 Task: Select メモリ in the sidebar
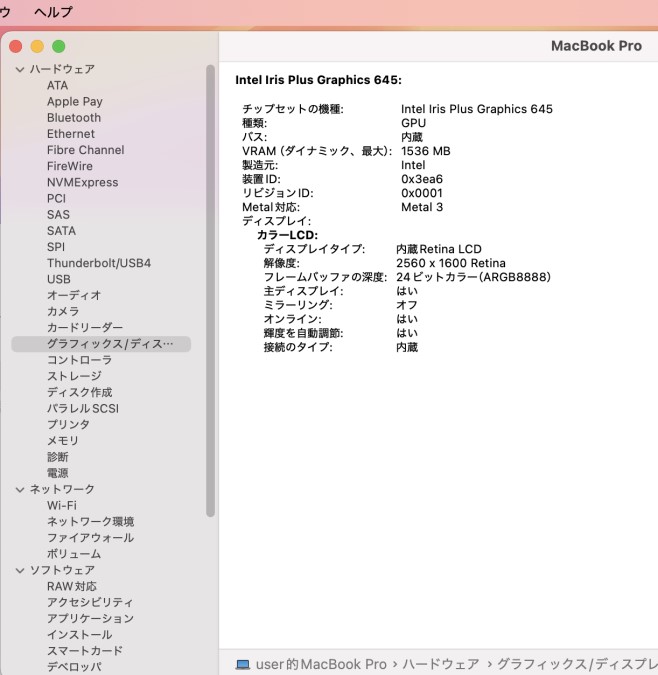[x=63, y=441]
